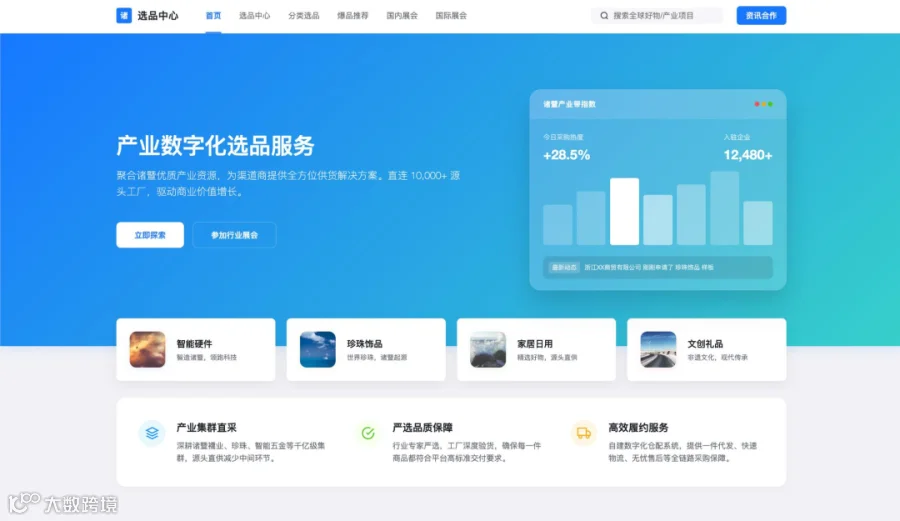Click the search magnifier icon
The image size is (900, 521).
(x=604, y=15)
